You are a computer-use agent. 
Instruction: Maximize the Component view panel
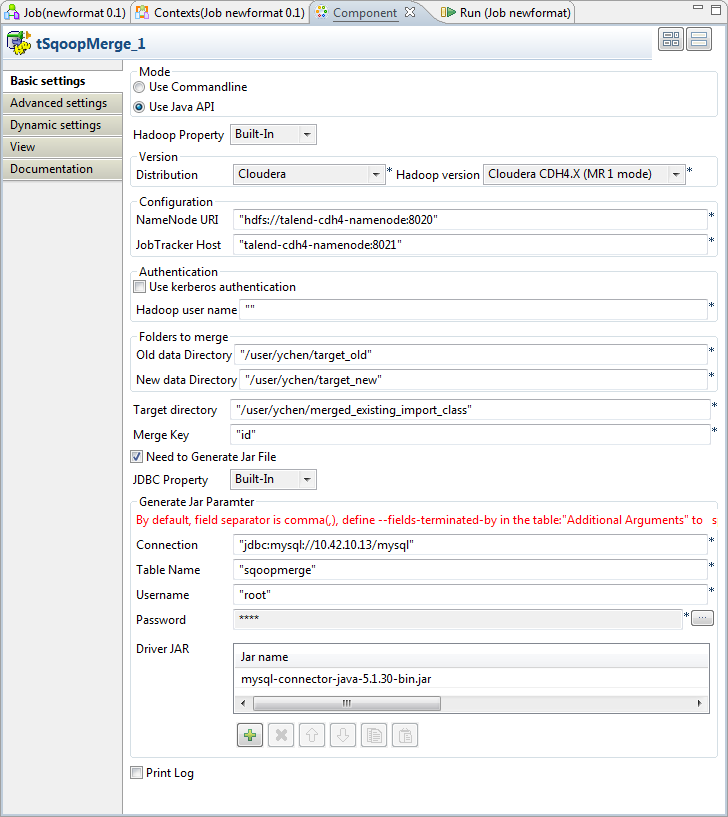point(714,8)
